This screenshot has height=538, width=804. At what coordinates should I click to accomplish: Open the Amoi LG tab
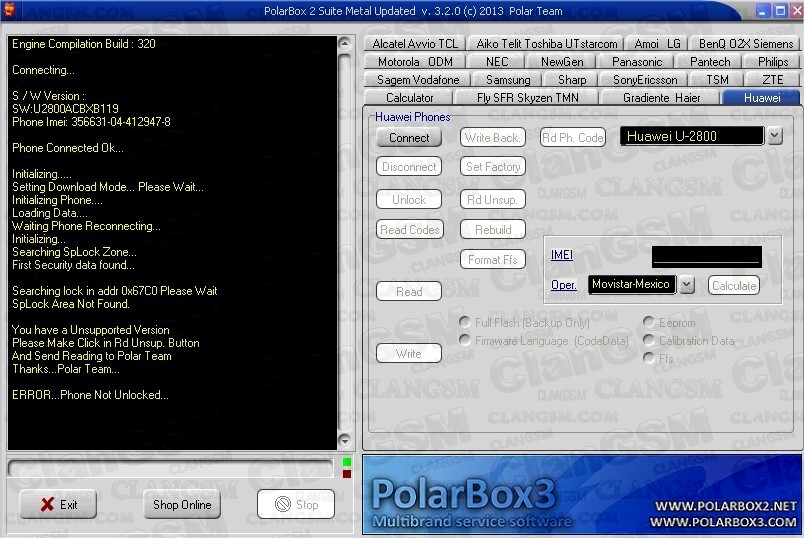pyautogui.click(x=657, y=44)
